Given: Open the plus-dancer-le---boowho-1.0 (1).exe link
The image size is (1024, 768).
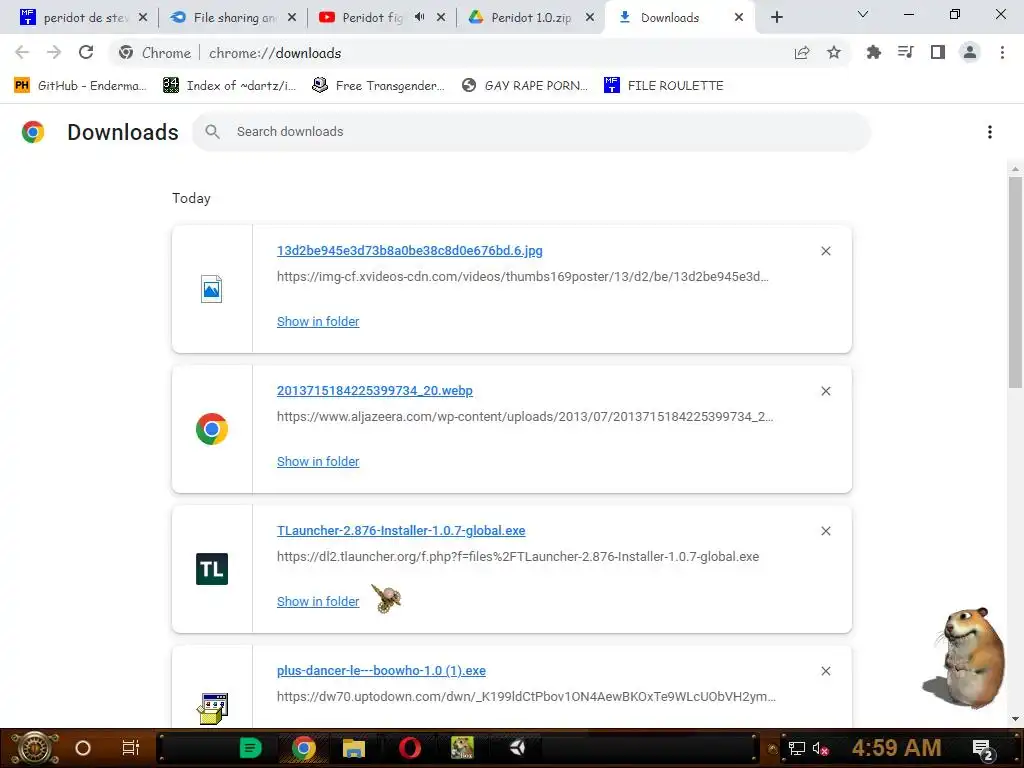Looking at the screenshot, I should [381, 671].
